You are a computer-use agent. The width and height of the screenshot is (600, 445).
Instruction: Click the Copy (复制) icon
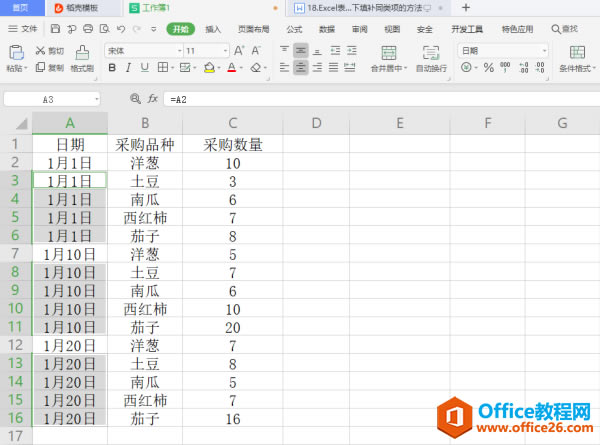(40, 68)
